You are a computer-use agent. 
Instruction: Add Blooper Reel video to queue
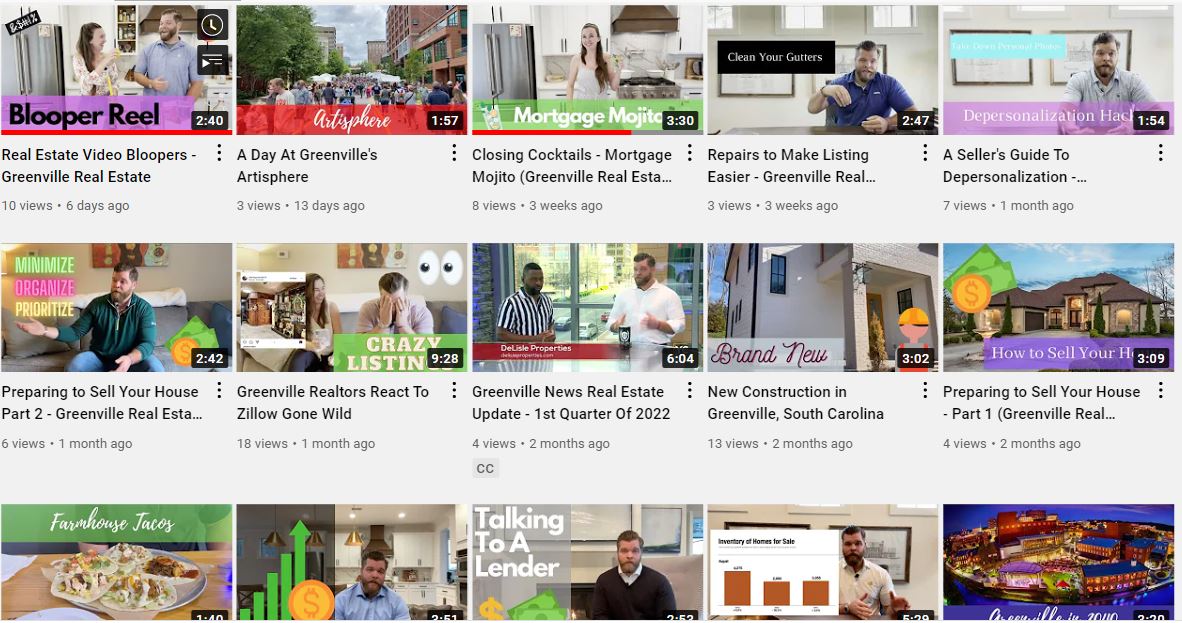pos(213,60)
